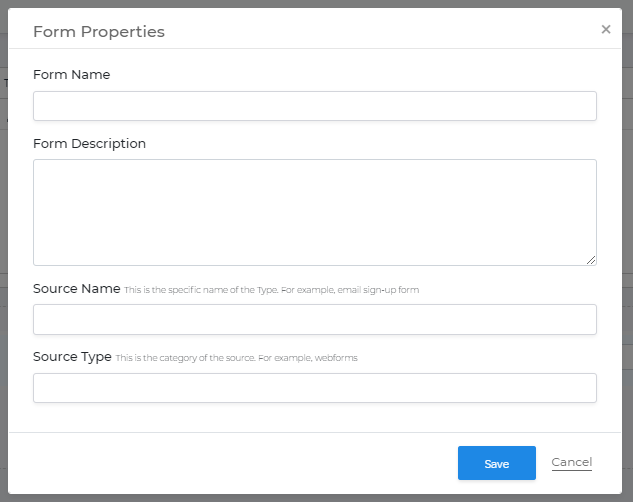
Task: Close the Form Properties dialog with X
Action: [x=606, y=29]
